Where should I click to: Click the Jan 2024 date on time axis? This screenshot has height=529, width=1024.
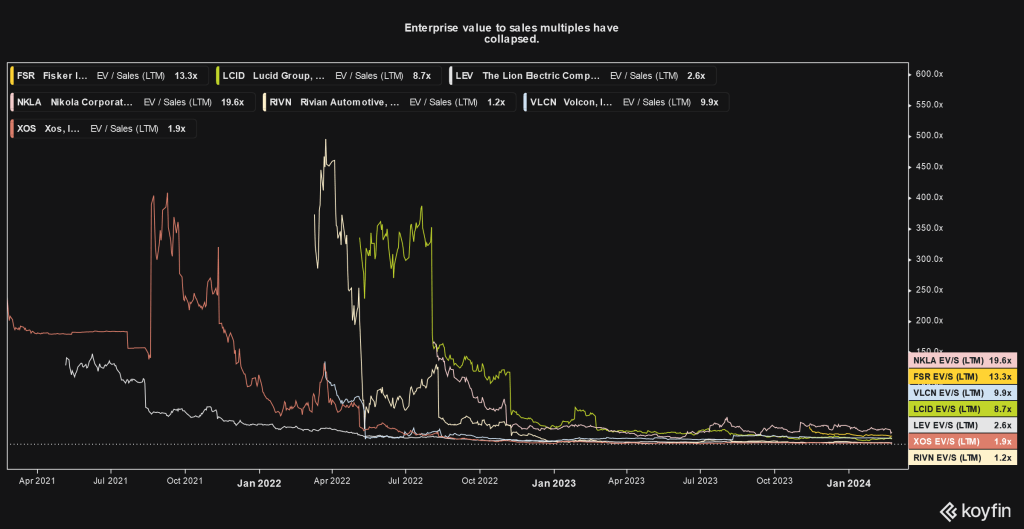(x=850, y=482)
